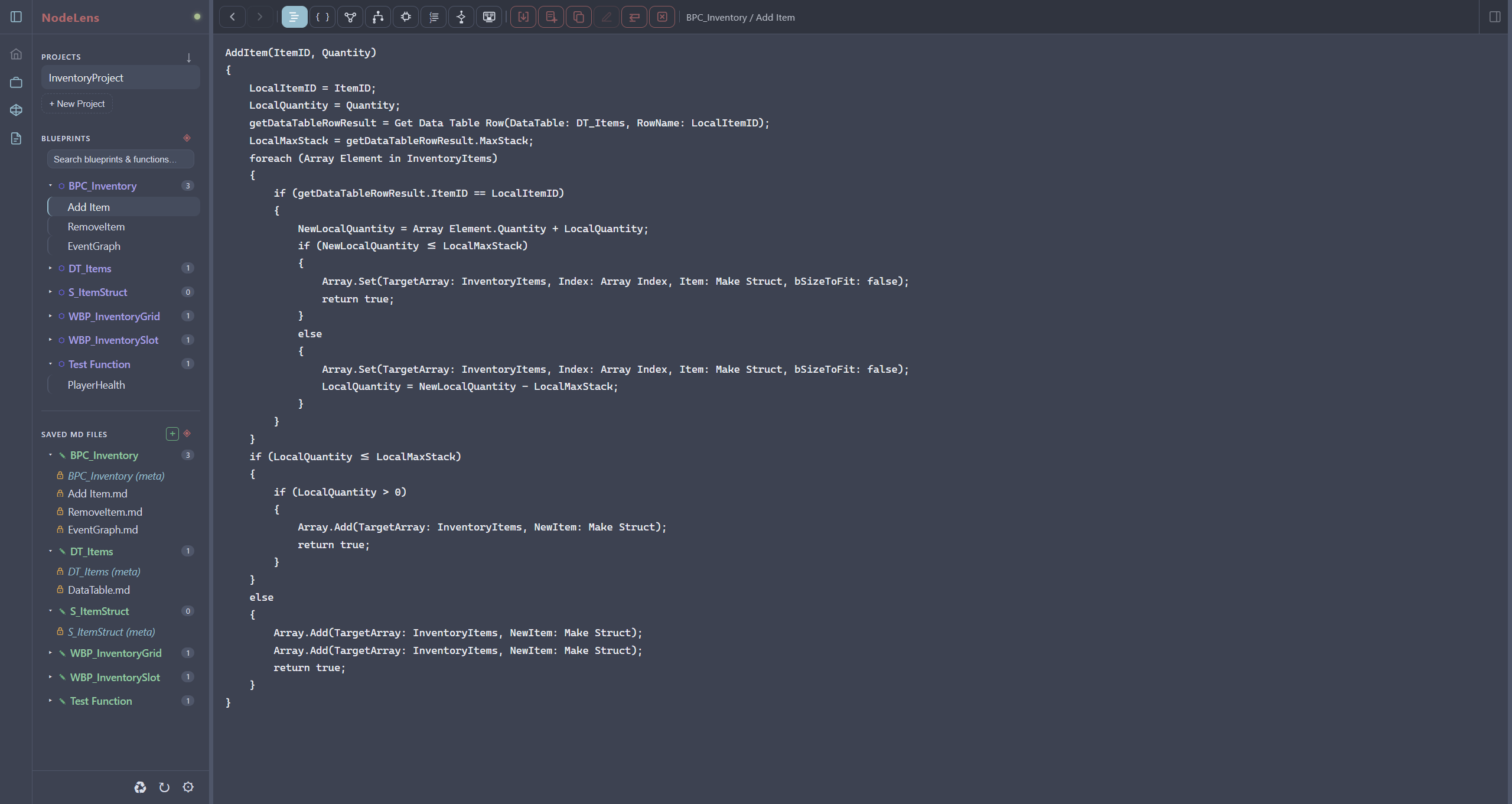Viewport: 1512px width, 804px height.
Task: Open the RemoveItem.md saved file
Action: (105, 512)
